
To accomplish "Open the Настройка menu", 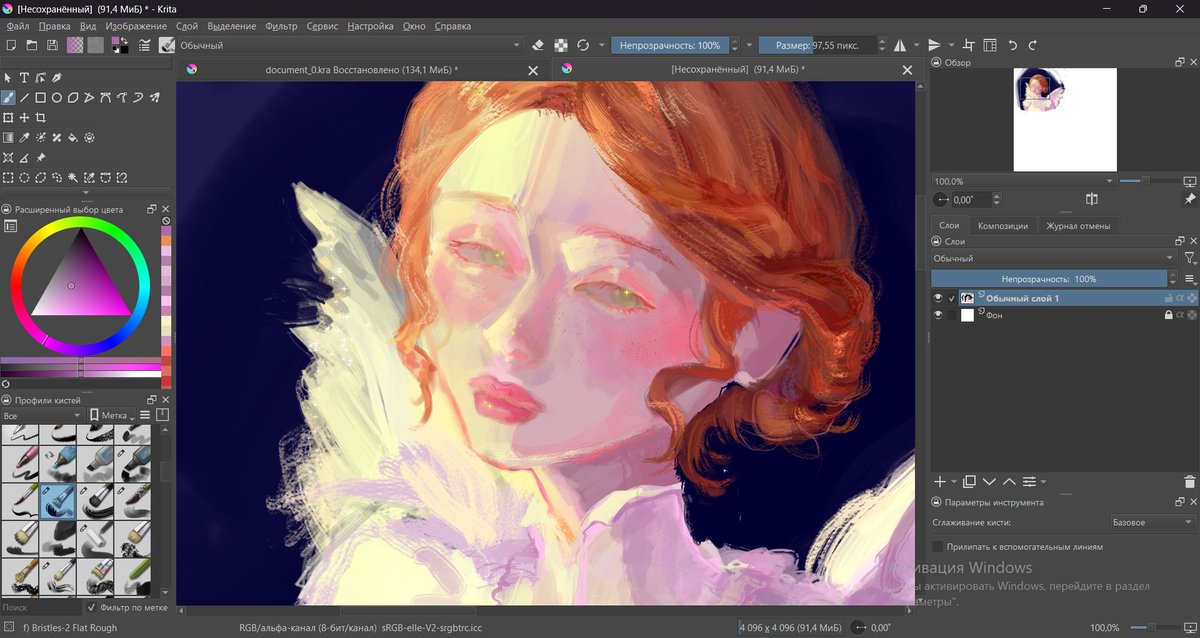I will point(370,26).
